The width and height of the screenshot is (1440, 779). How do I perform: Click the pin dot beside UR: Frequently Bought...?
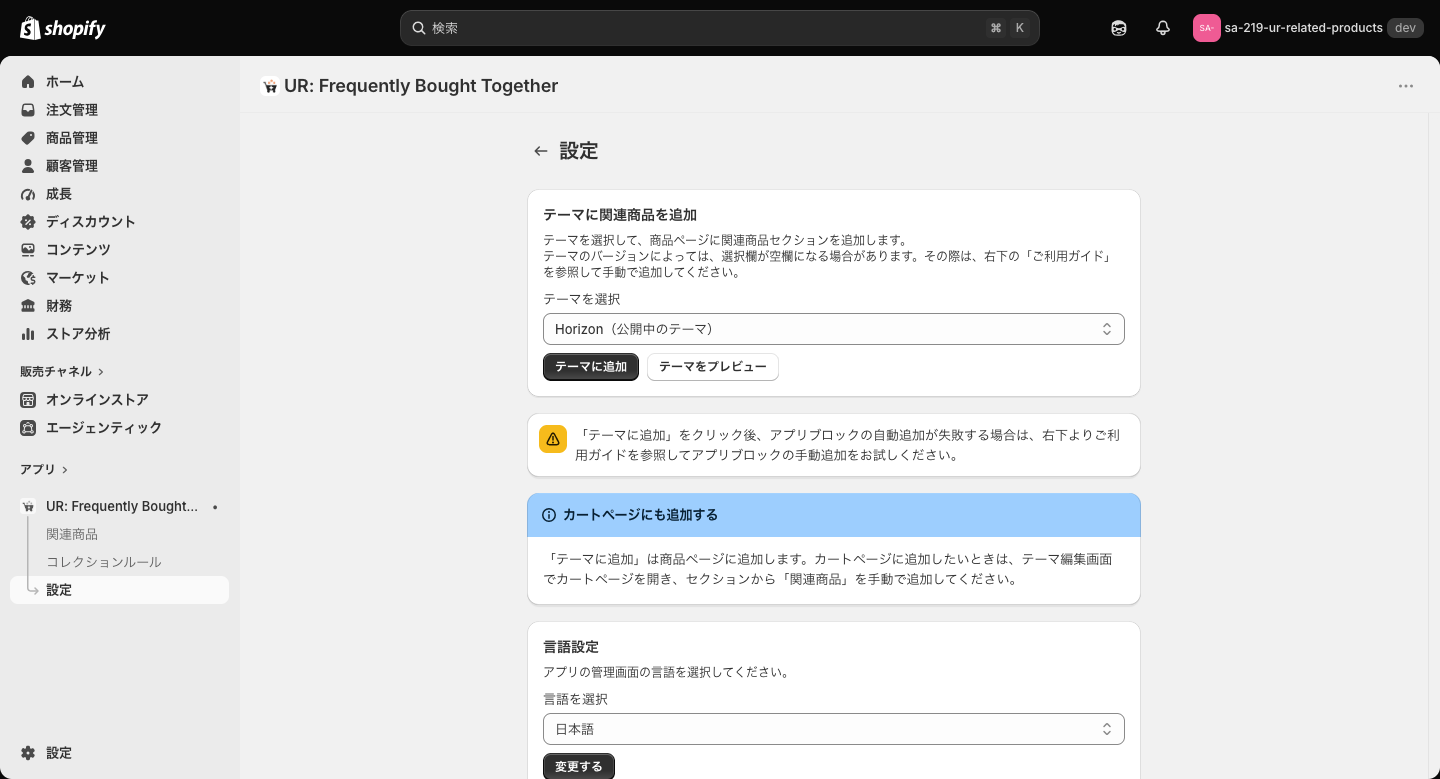tap(215, 507)
